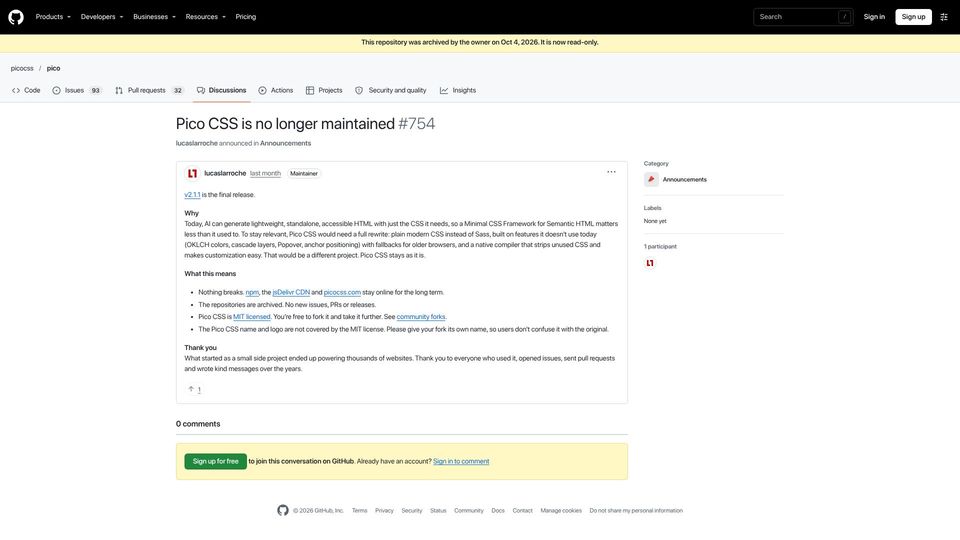The width and height of the screenshot is (960, 540).
Task: Open the Businesses dropdown
Action: tap(154, 17)
